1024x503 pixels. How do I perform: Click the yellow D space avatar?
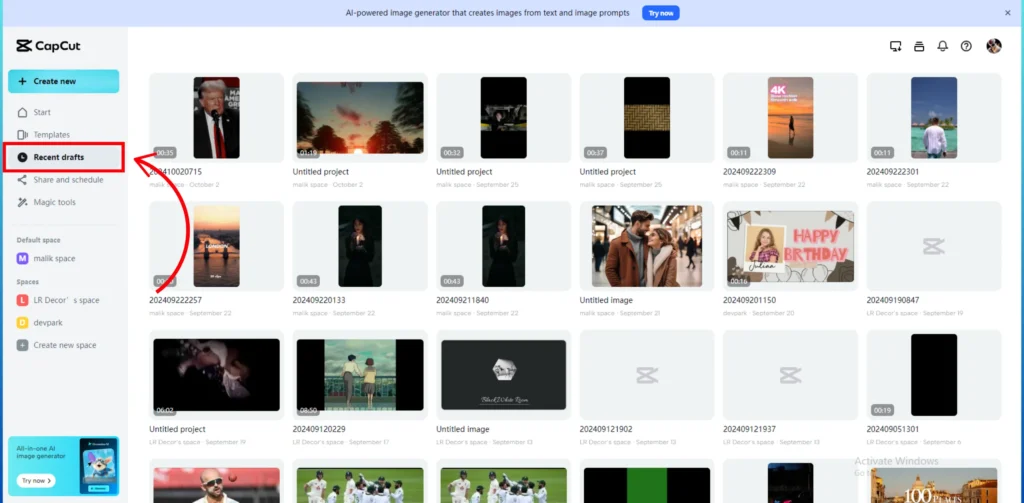22,323
